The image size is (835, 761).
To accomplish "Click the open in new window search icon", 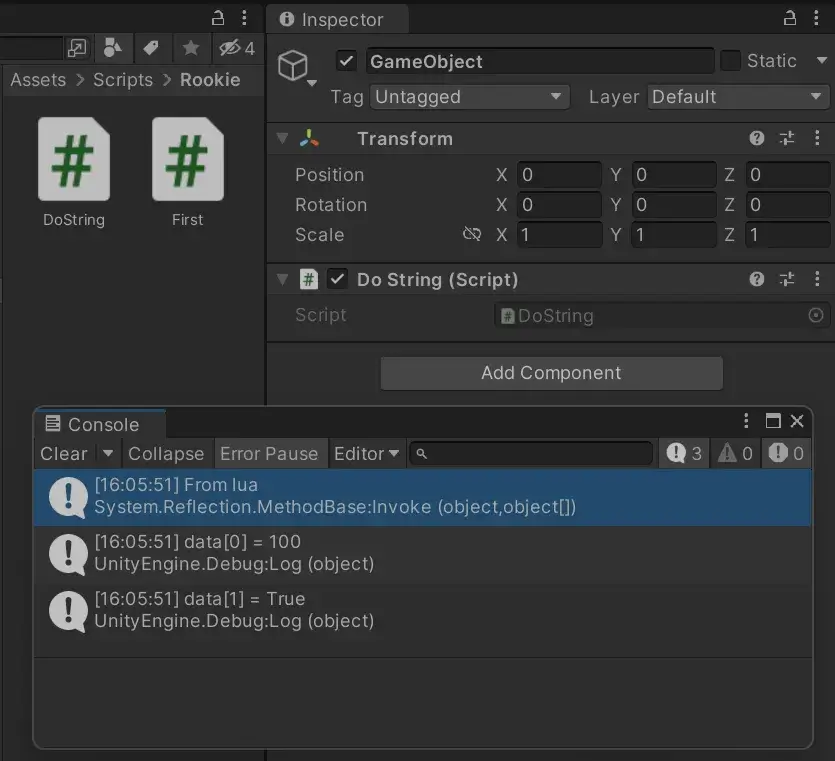I will click(x=77, y=48).
